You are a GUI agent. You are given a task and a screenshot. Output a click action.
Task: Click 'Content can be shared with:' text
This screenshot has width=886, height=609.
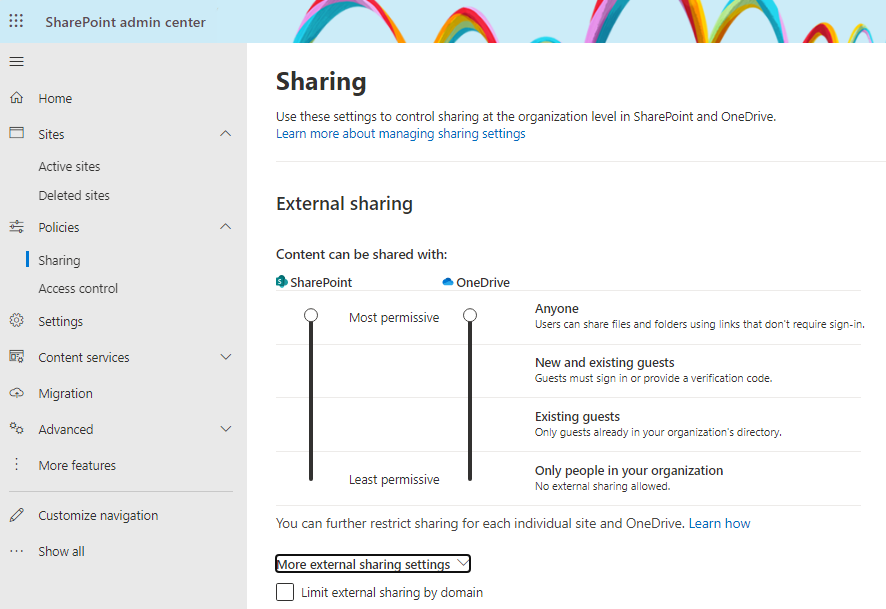click(362, 255)
